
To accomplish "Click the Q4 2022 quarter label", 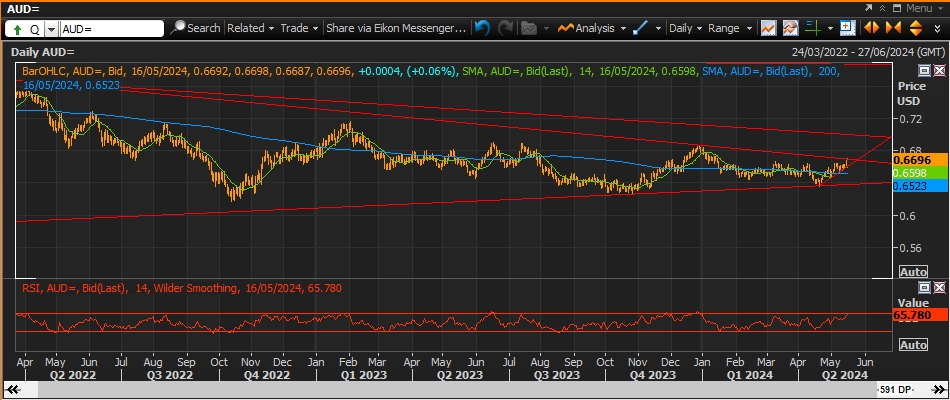I will click(x=267, y=375).
